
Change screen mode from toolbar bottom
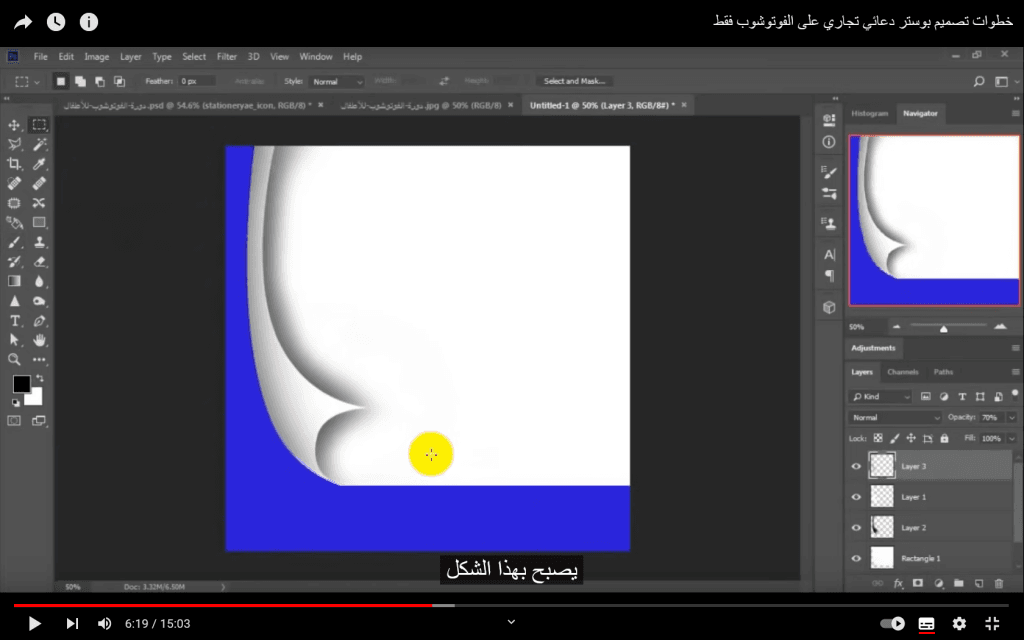pyautogui.click(x=39, y=421)
